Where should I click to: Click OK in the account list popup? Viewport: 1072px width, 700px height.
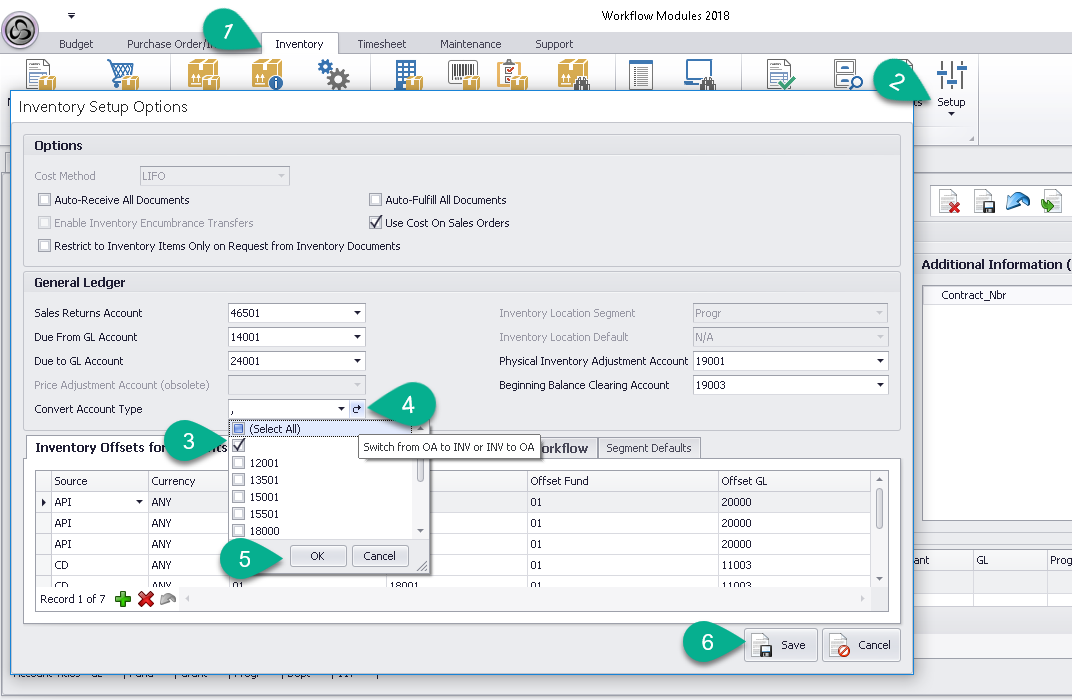coord(318,556)
